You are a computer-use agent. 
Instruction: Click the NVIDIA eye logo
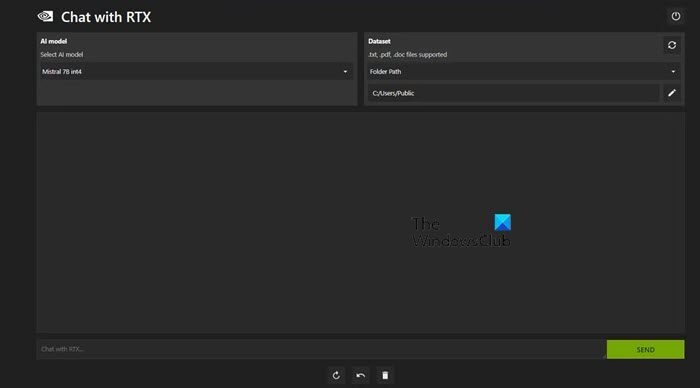[x=45, y=17]
